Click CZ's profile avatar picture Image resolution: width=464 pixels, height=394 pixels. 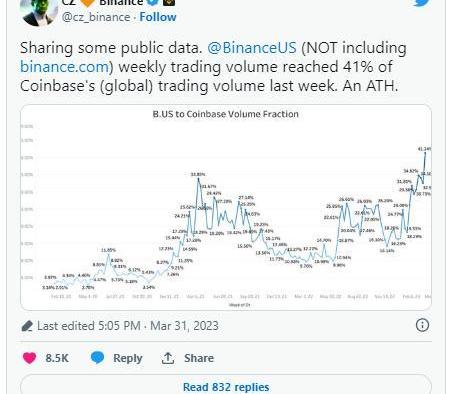(x=39, y=12)
